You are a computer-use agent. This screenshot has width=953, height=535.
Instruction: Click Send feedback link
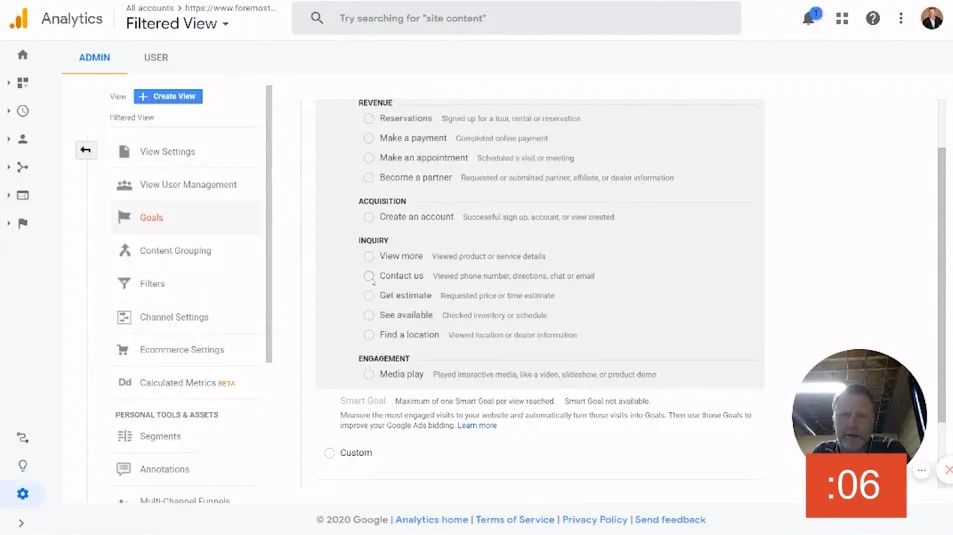coord(670,520)
